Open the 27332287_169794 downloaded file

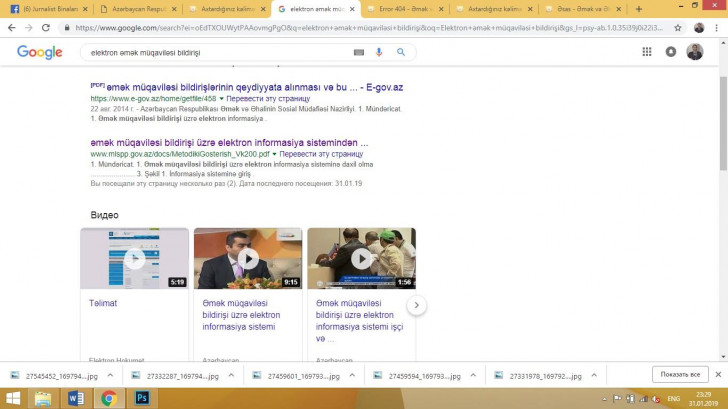click(x=176, y=376)
